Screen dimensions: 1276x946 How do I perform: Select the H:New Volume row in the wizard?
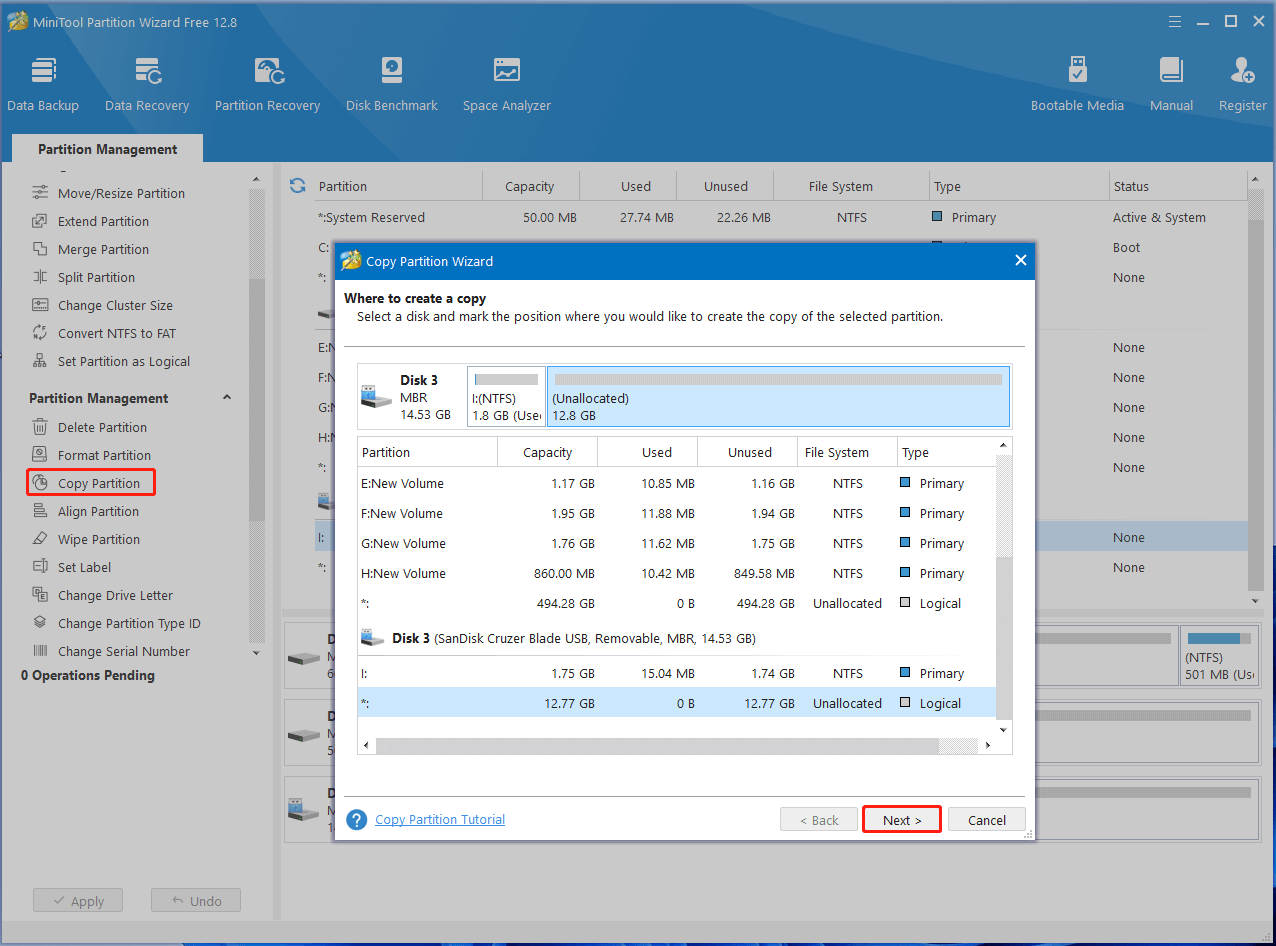coord(677,573)
